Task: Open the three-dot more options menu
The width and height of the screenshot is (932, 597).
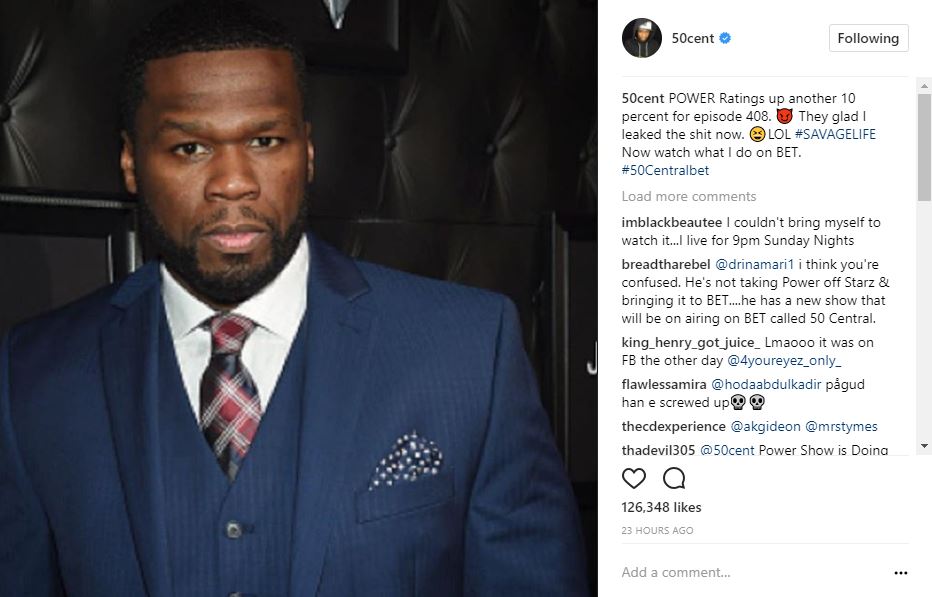Action: pyautogui.click(x=900, y=573)
